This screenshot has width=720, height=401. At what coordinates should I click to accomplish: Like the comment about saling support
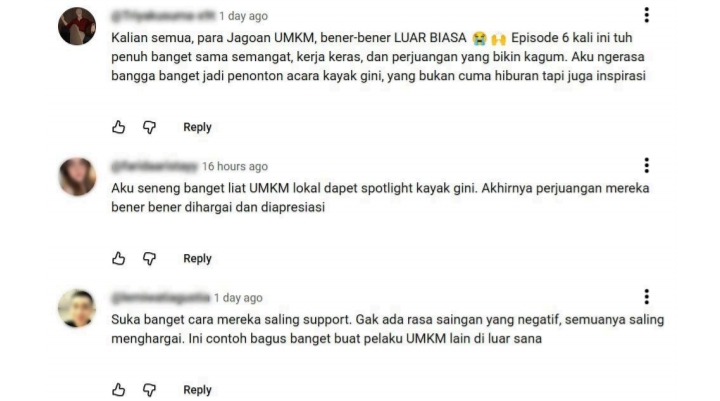point(118,390)
